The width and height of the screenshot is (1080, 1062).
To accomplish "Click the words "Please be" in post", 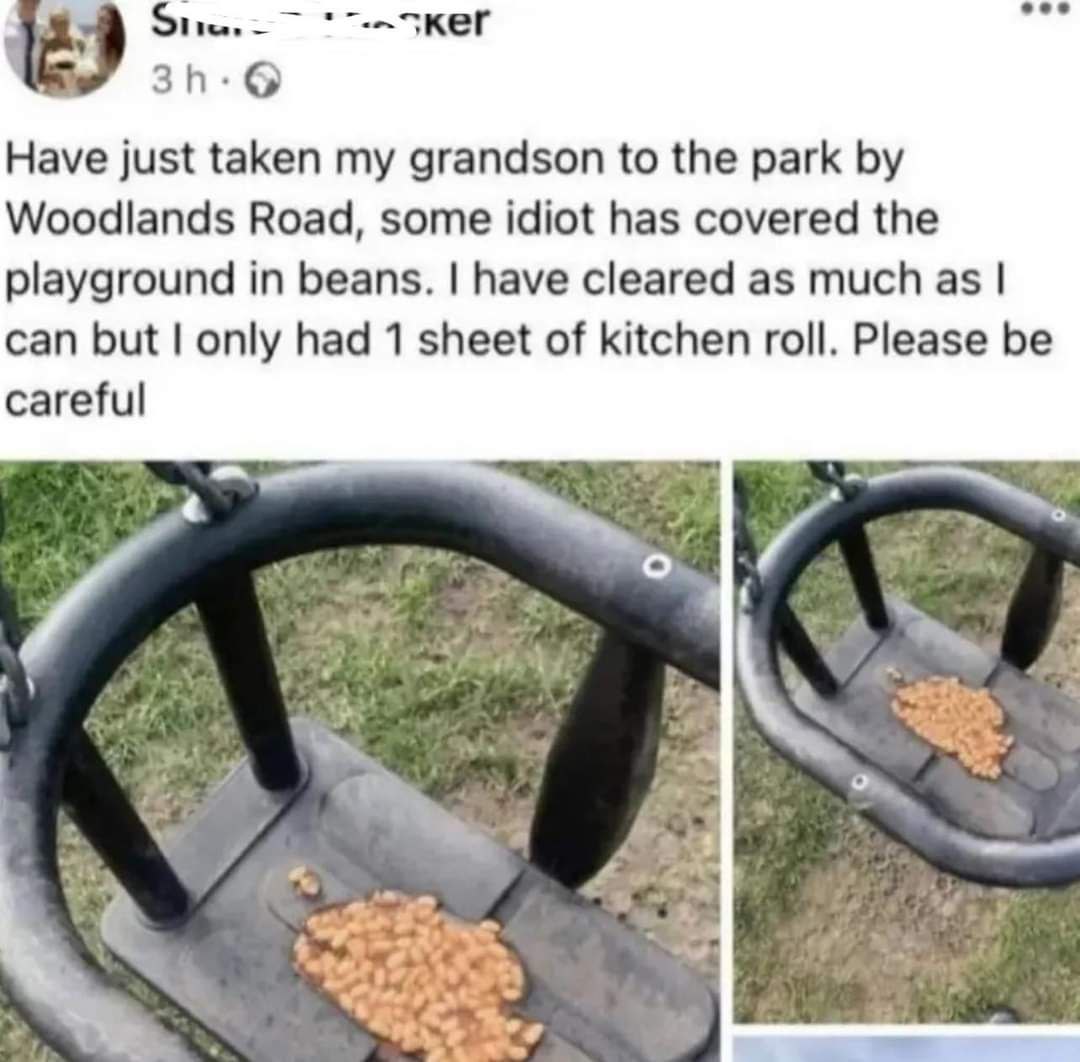I will pos(953,340).
